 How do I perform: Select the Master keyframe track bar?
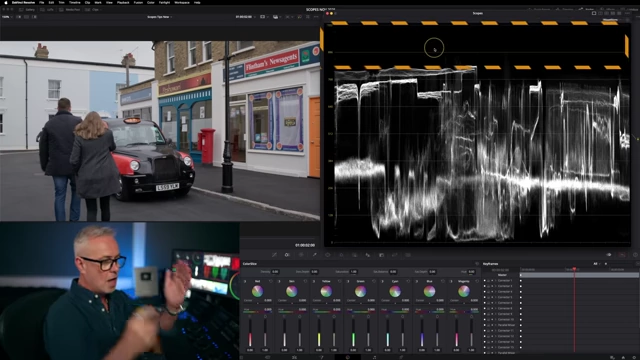coord(580,275)
